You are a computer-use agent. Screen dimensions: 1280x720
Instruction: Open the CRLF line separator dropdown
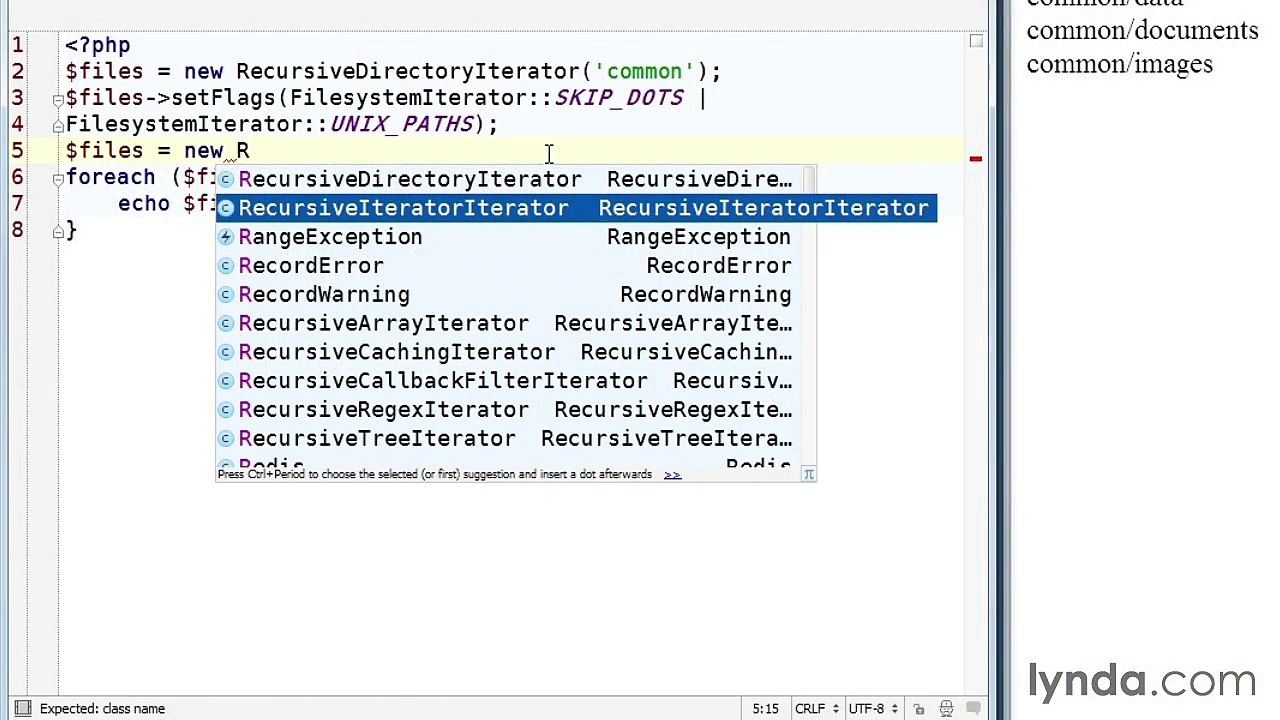coord(816,709)
